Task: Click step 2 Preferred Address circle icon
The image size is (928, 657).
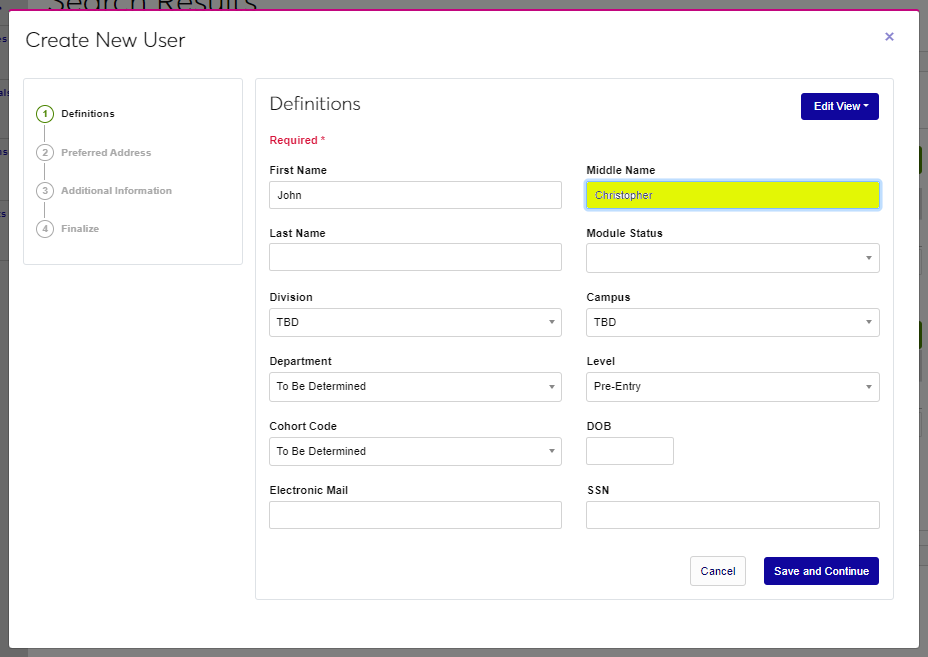Action: (x=45, y=153)
